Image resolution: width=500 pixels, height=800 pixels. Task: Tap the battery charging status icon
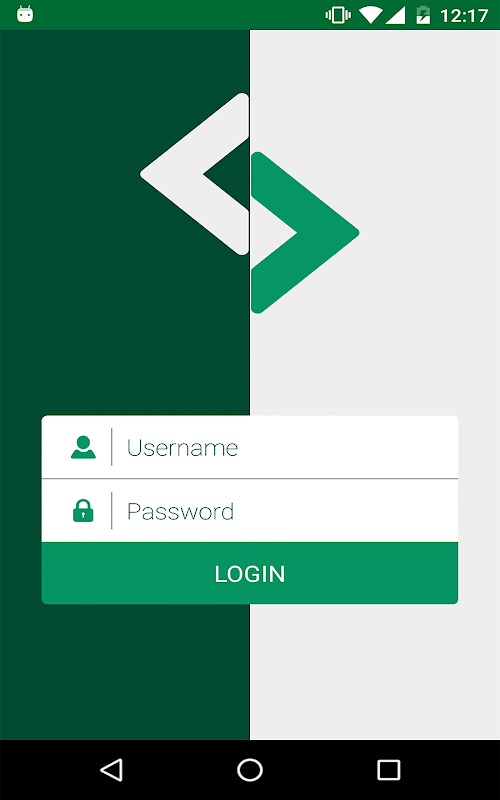pyautogui.click(x=423, y=15)
